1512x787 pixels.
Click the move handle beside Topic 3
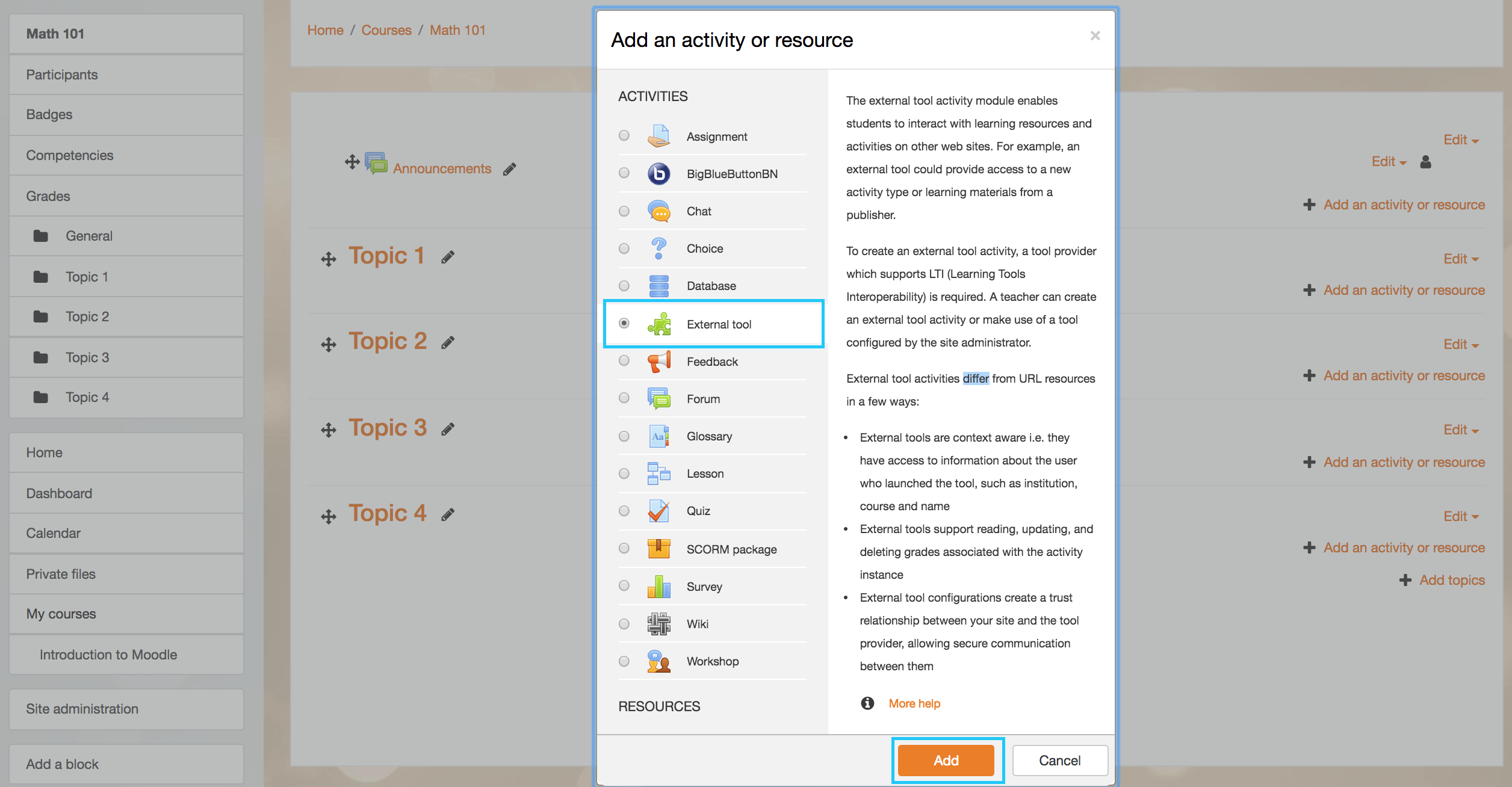(329, 430)
